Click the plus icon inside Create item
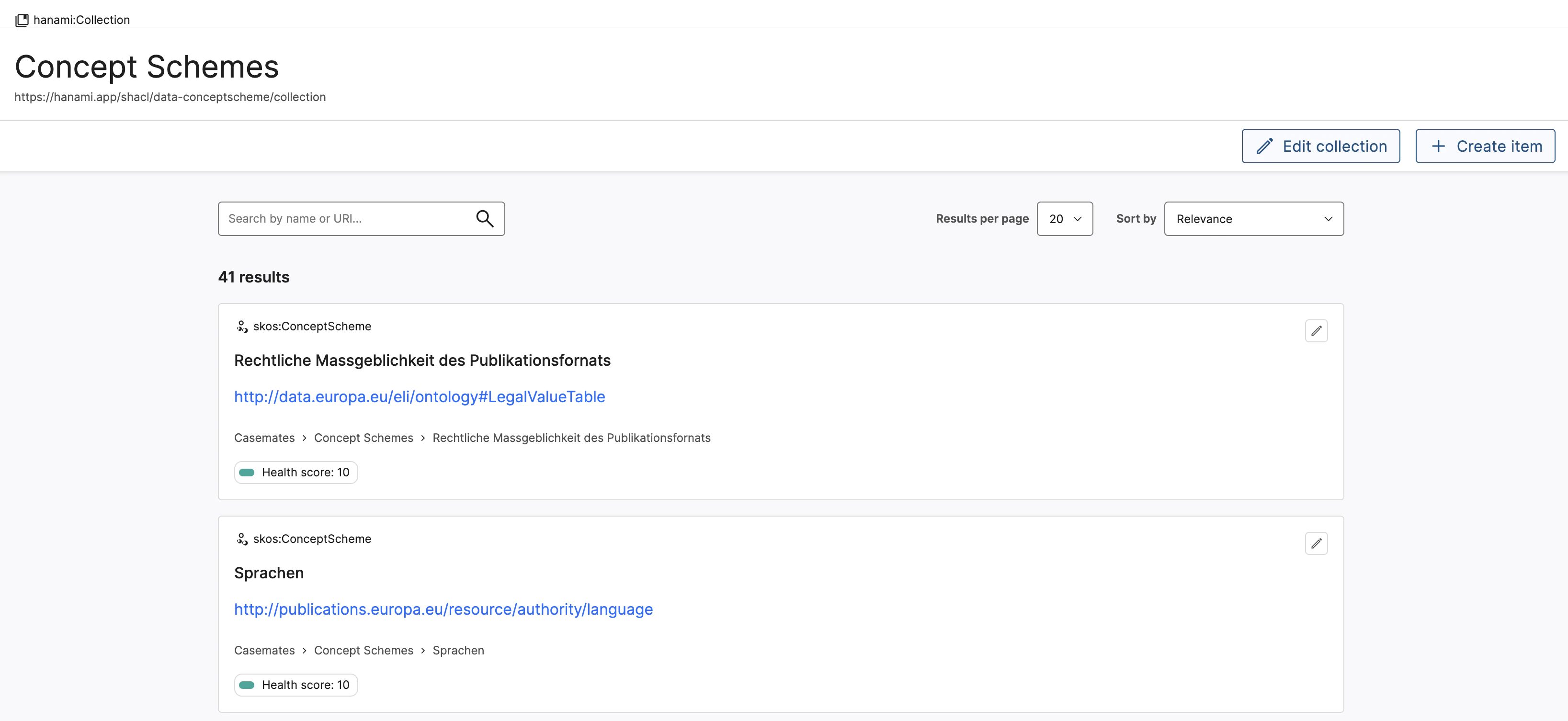 point(1438,146)
